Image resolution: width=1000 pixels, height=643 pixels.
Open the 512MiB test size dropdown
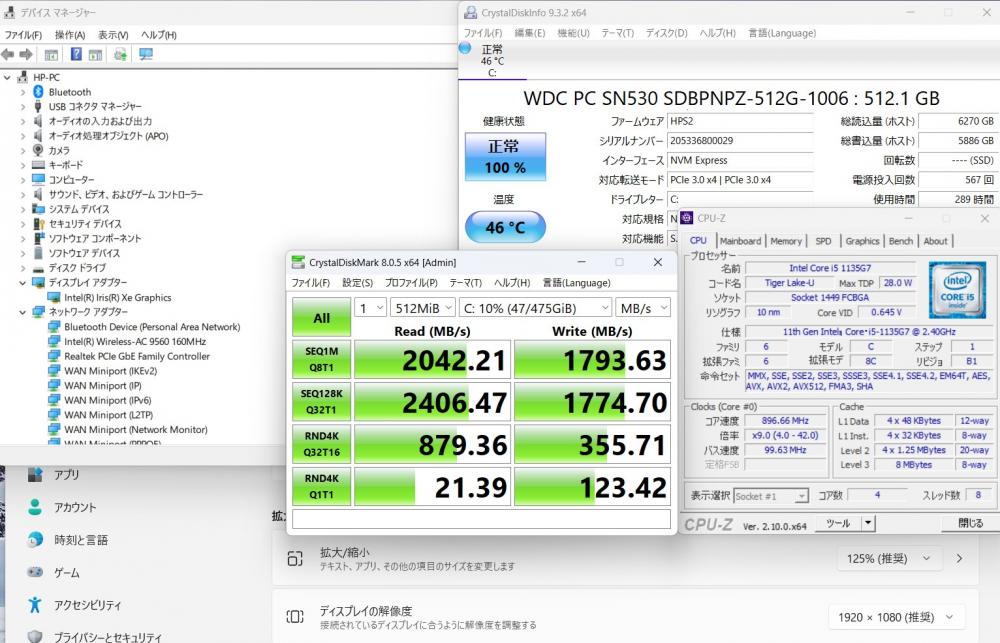point(422,308)
